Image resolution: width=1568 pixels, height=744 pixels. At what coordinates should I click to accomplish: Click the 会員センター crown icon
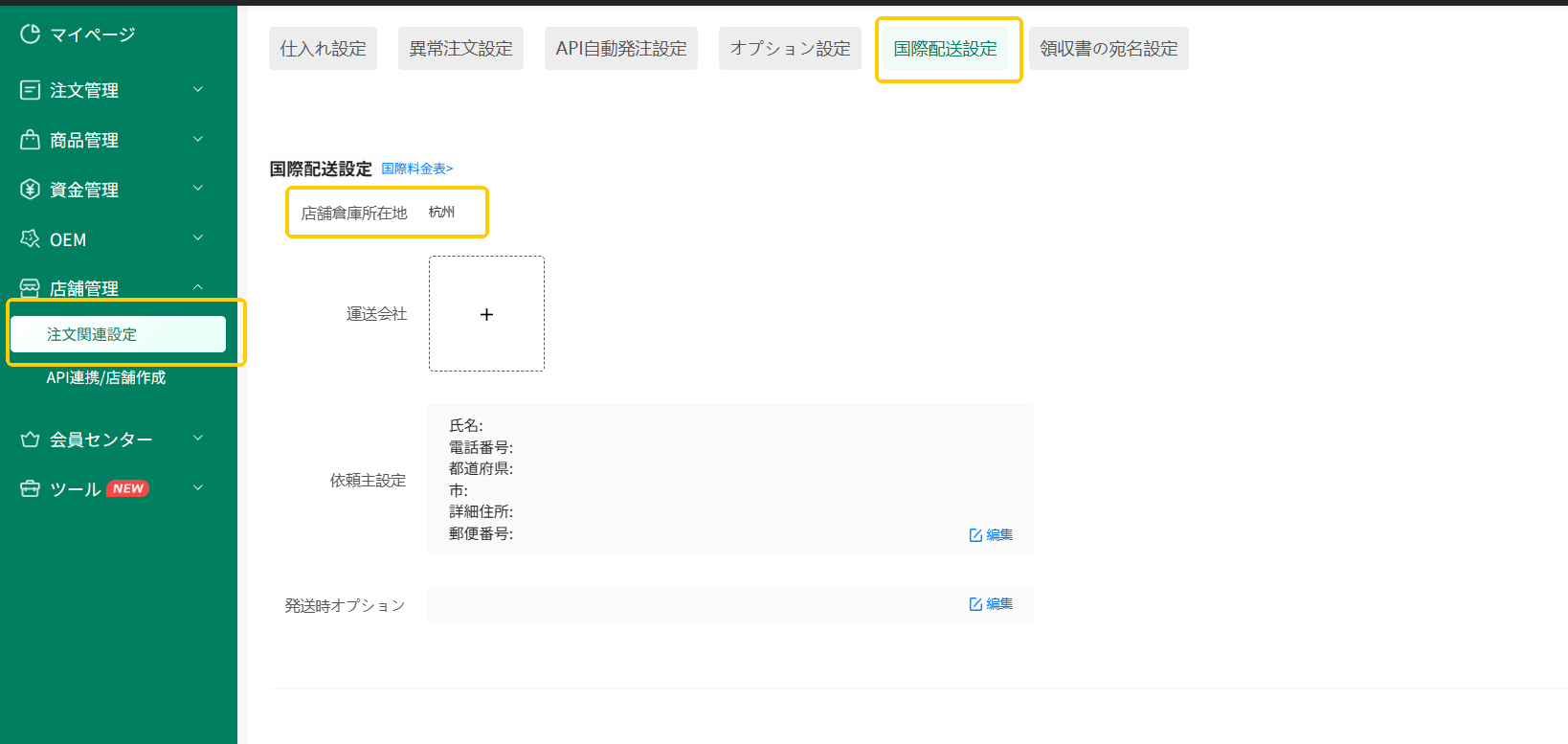[31, 440]
